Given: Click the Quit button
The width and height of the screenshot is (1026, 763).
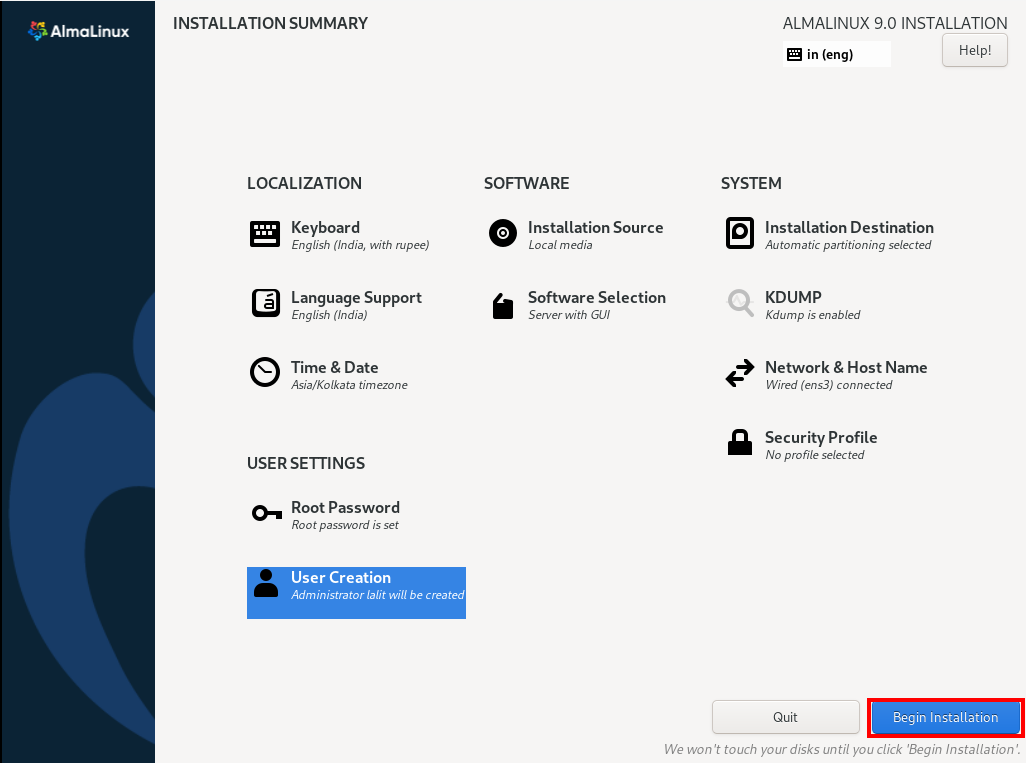Looking at the screenshot, I should pyautogui.click(x=786, y=717).
